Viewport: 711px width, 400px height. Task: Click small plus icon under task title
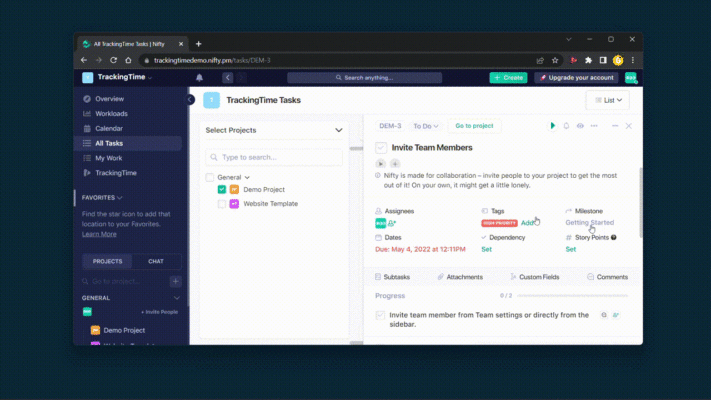(395, 164)
